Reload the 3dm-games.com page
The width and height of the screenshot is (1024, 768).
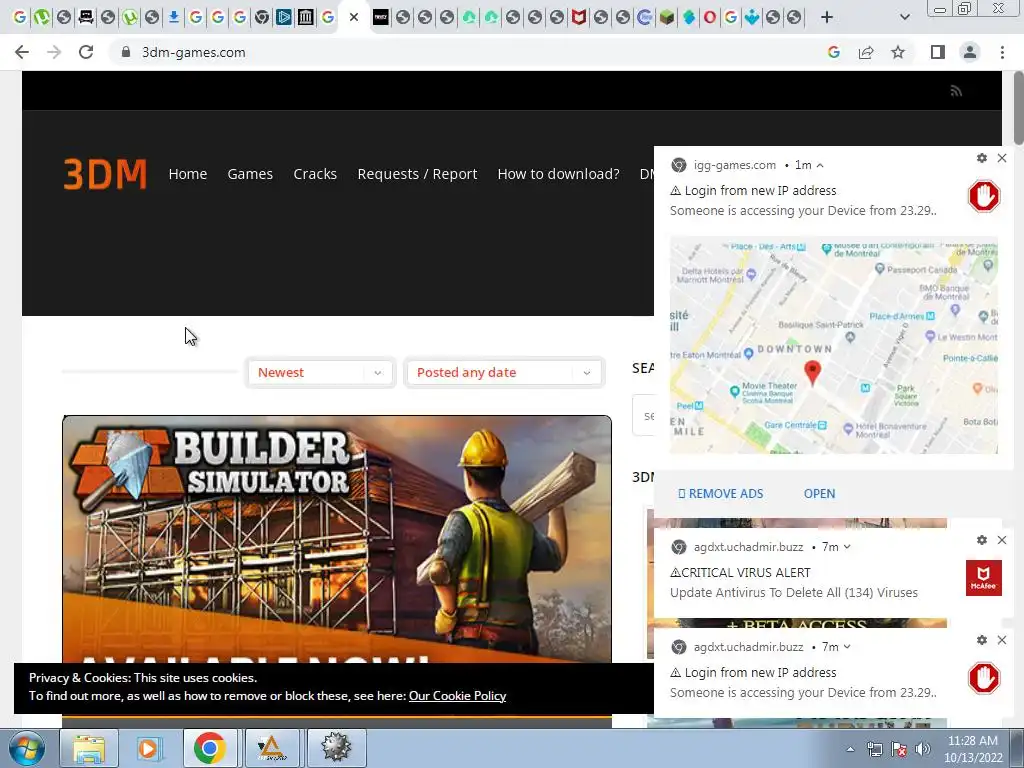coord(86,52)
